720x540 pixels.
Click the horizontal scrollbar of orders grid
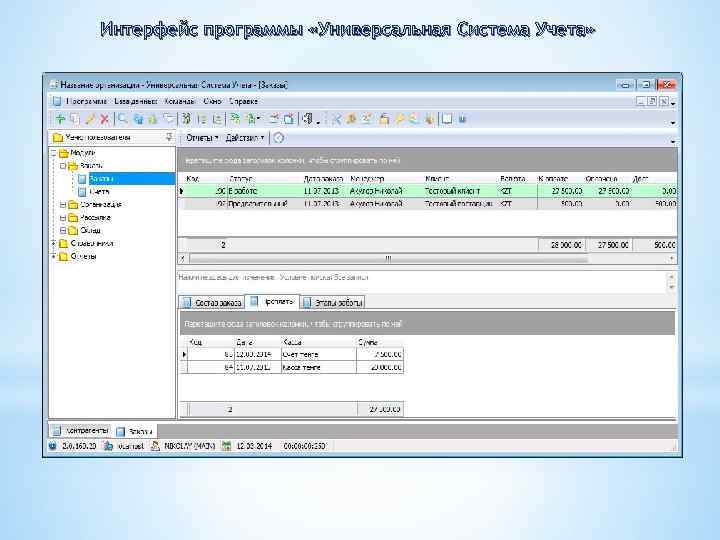[x=388, y=259]
